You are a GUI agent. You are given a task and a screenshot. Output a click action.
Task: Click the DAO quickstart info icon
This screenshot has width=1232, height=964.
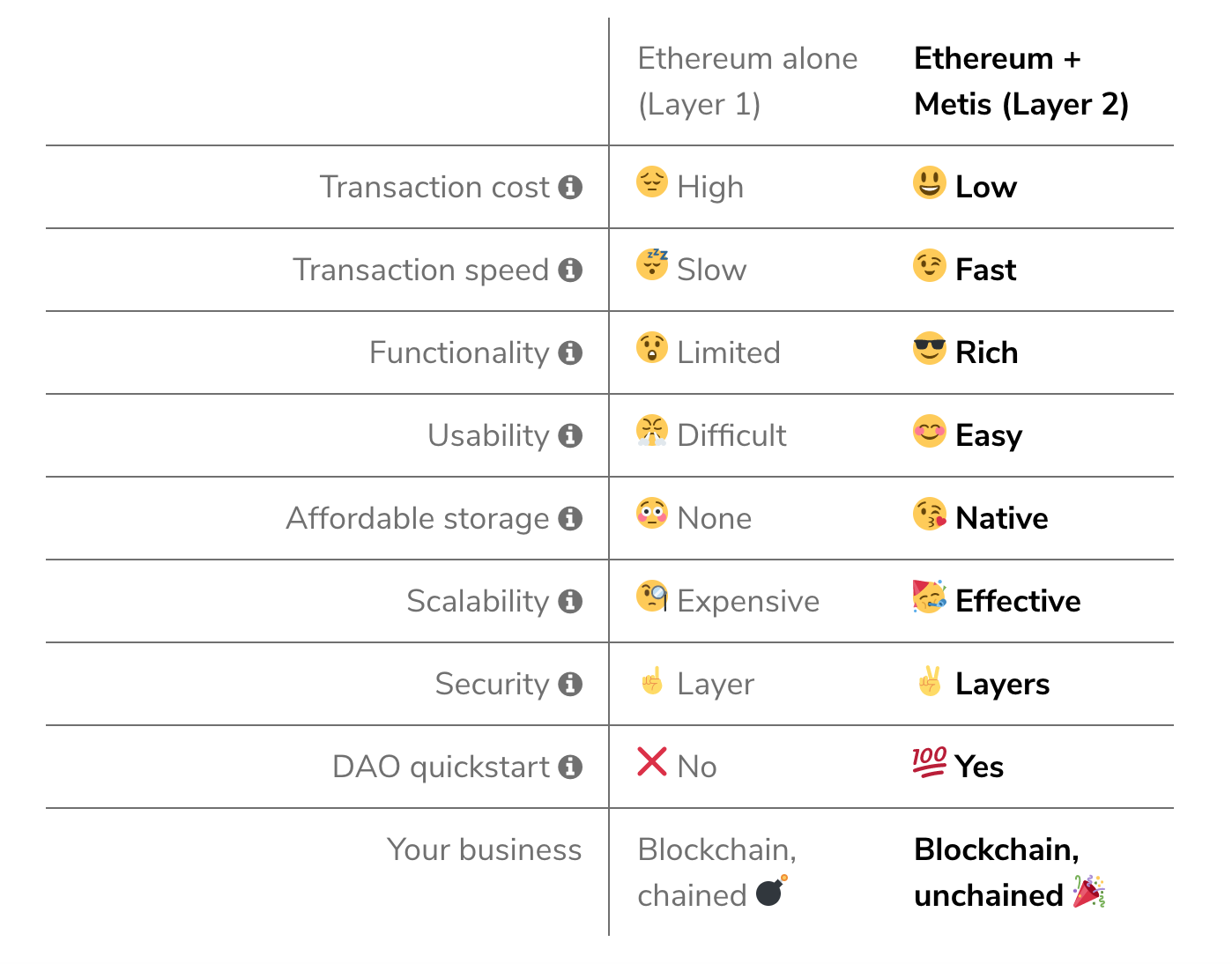tap(570, 767)
